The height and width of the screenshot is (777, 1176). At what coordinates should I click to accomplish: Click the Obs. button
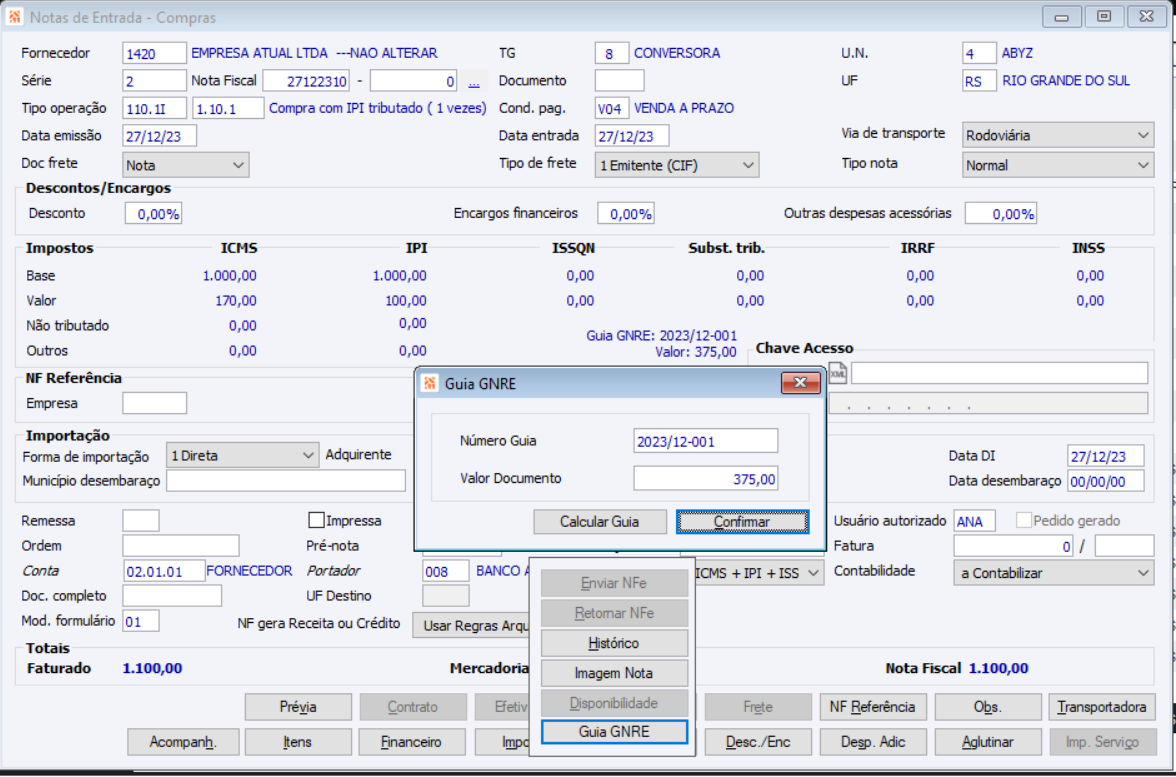click(988, 706)
